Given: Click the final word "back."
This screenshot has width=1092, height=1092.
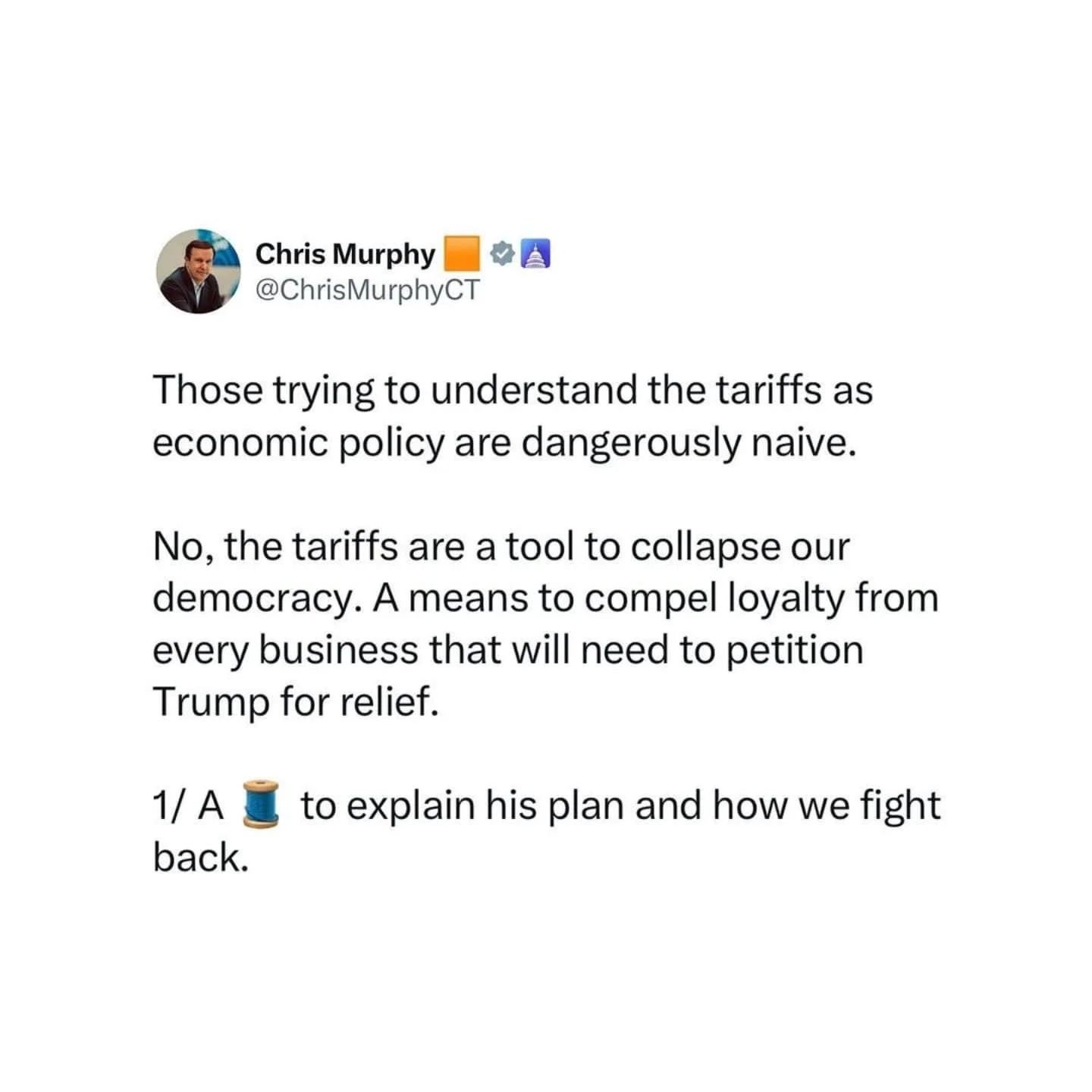Looking at the screenshot, I should 201,857.
